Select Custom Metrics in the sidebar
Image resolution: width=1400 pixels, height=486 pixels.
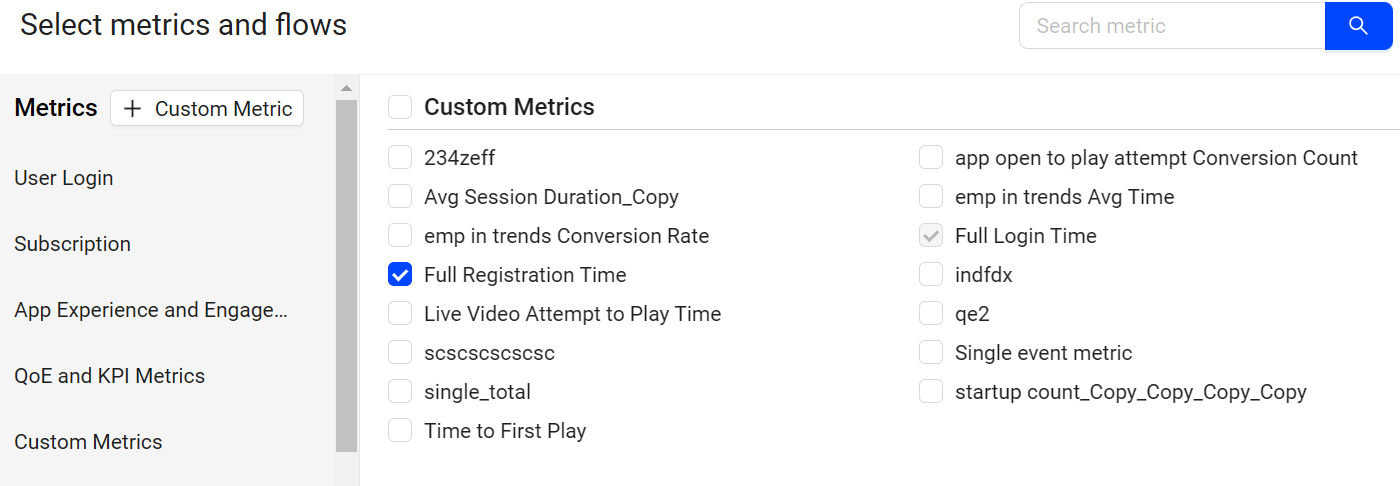(88, 442)
